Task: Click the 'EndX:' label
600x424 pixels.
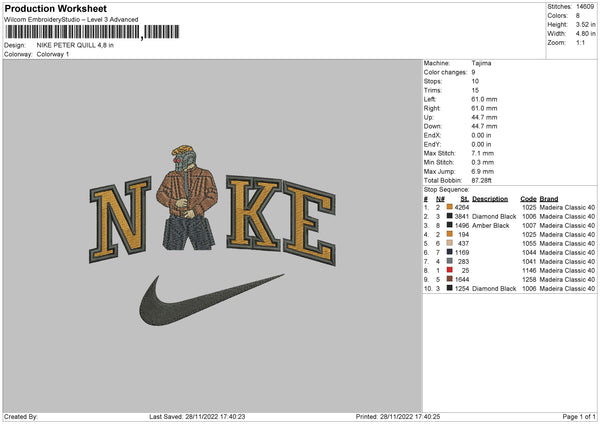Action: pyautogui.click(x=432, y=135)
